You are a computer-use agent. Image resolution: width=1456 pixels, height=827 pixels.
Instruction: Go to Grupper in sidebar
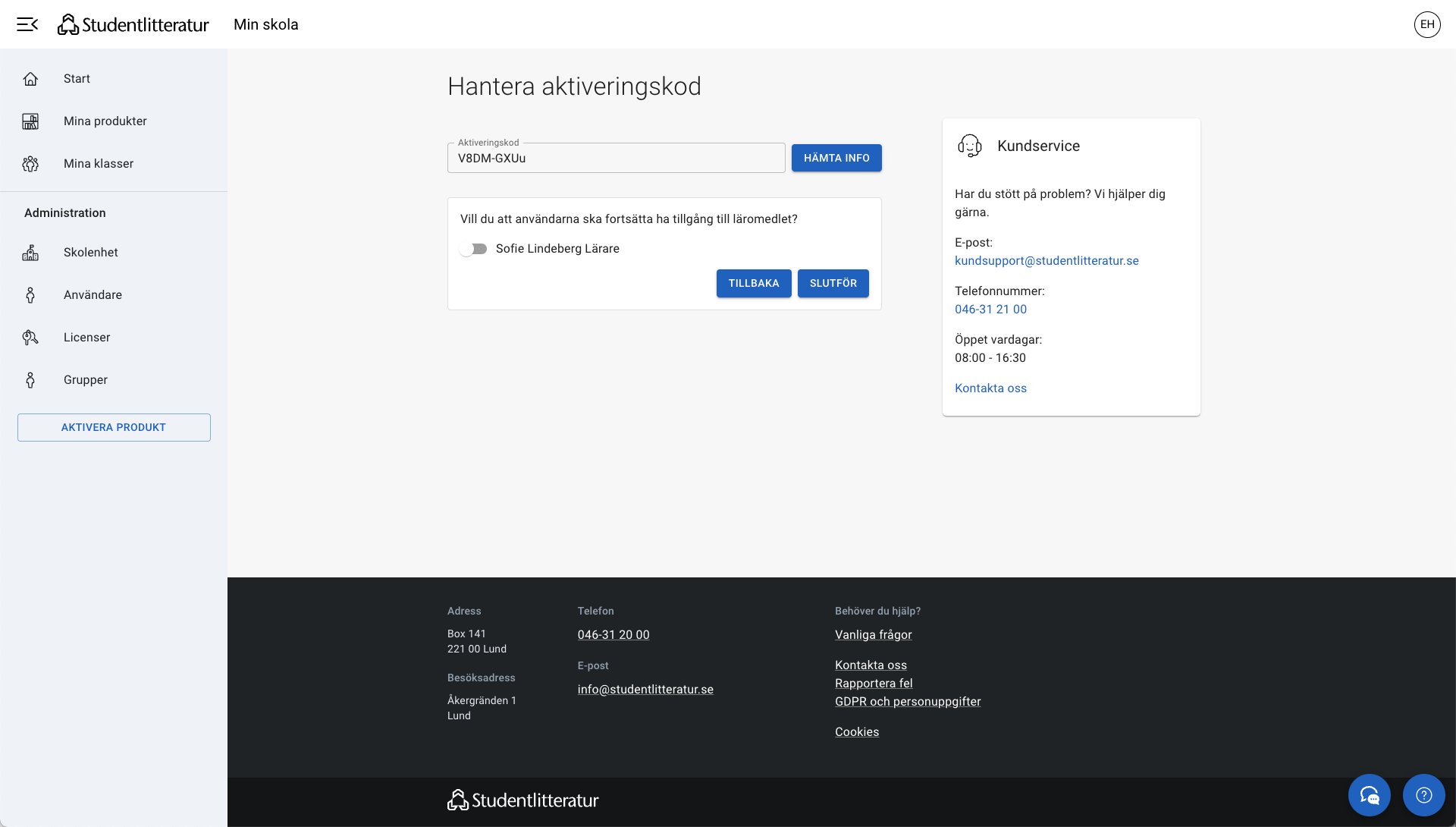pos(85,380)
